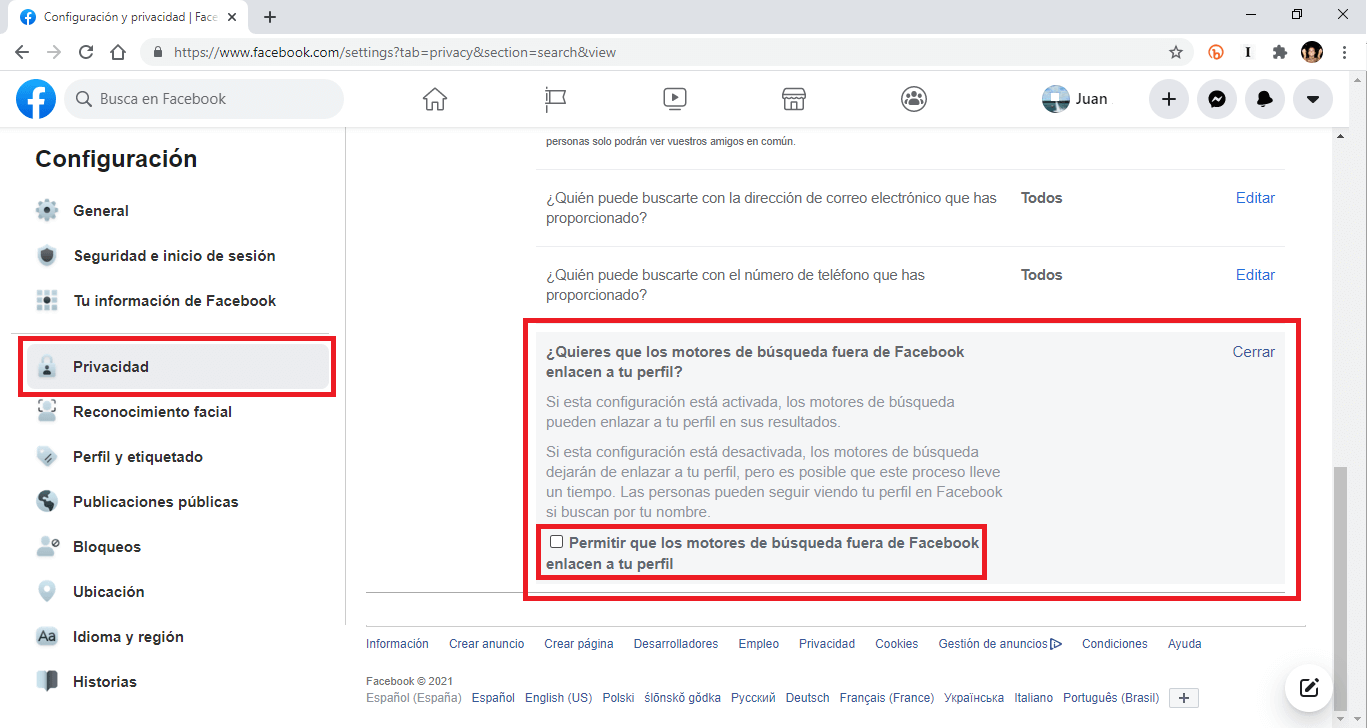Open a new browser tab
The height and width of the screenshot is (728, 1367).
point(270,17)
